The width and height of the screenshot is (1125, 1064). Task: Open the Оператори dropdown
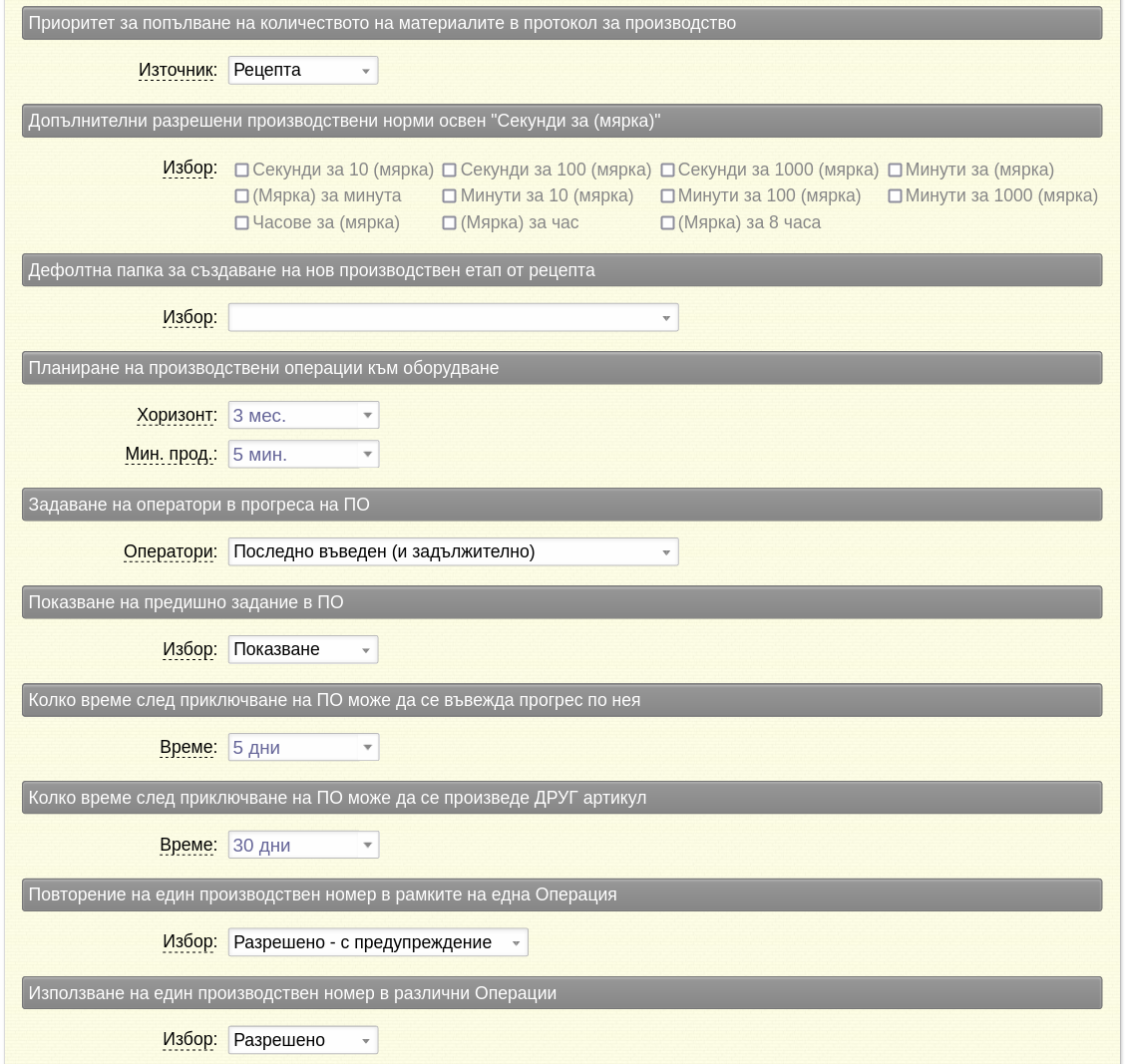[454, 551]
